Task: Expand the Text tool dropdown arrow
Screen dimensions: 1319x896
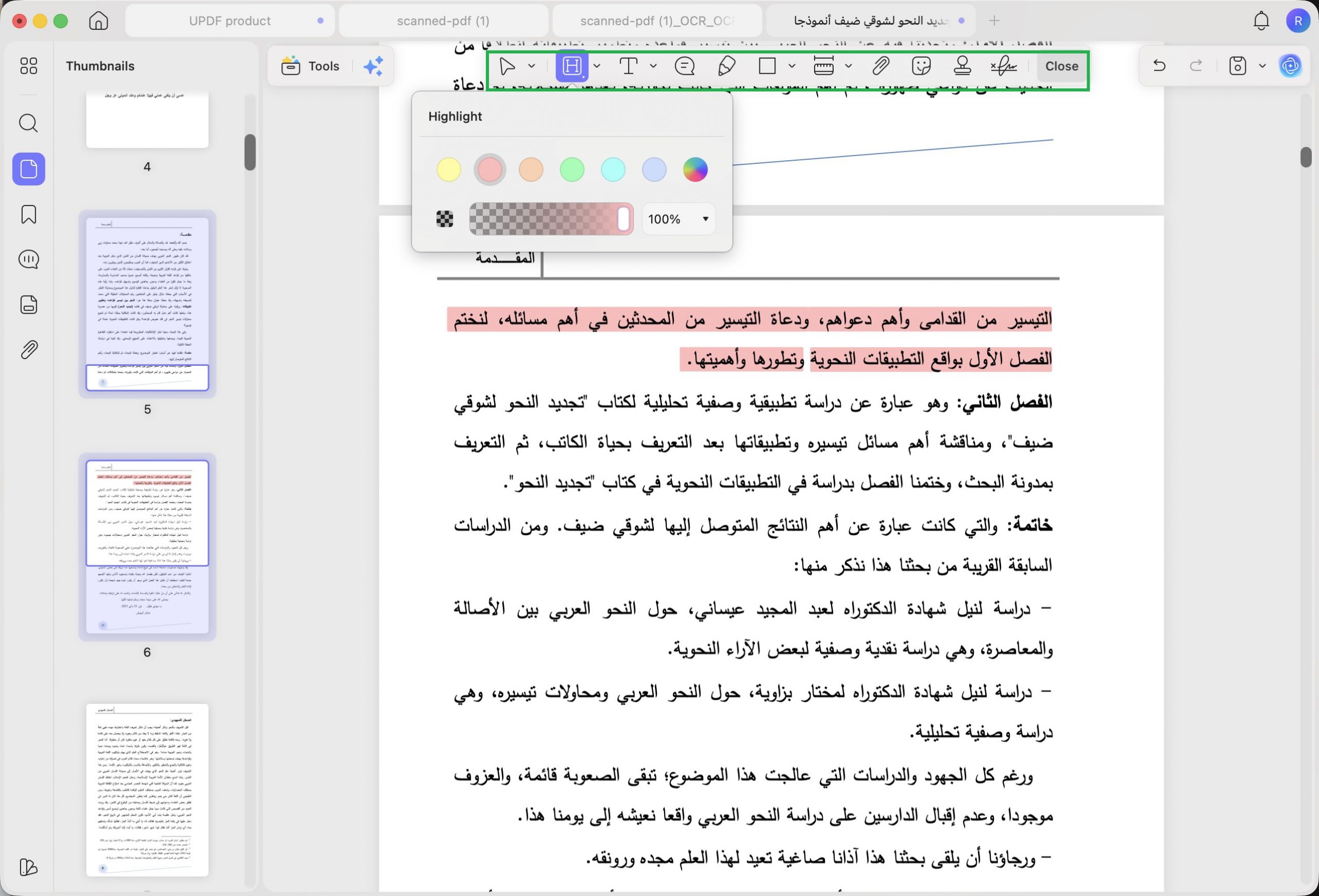Action: pos(653,66)
